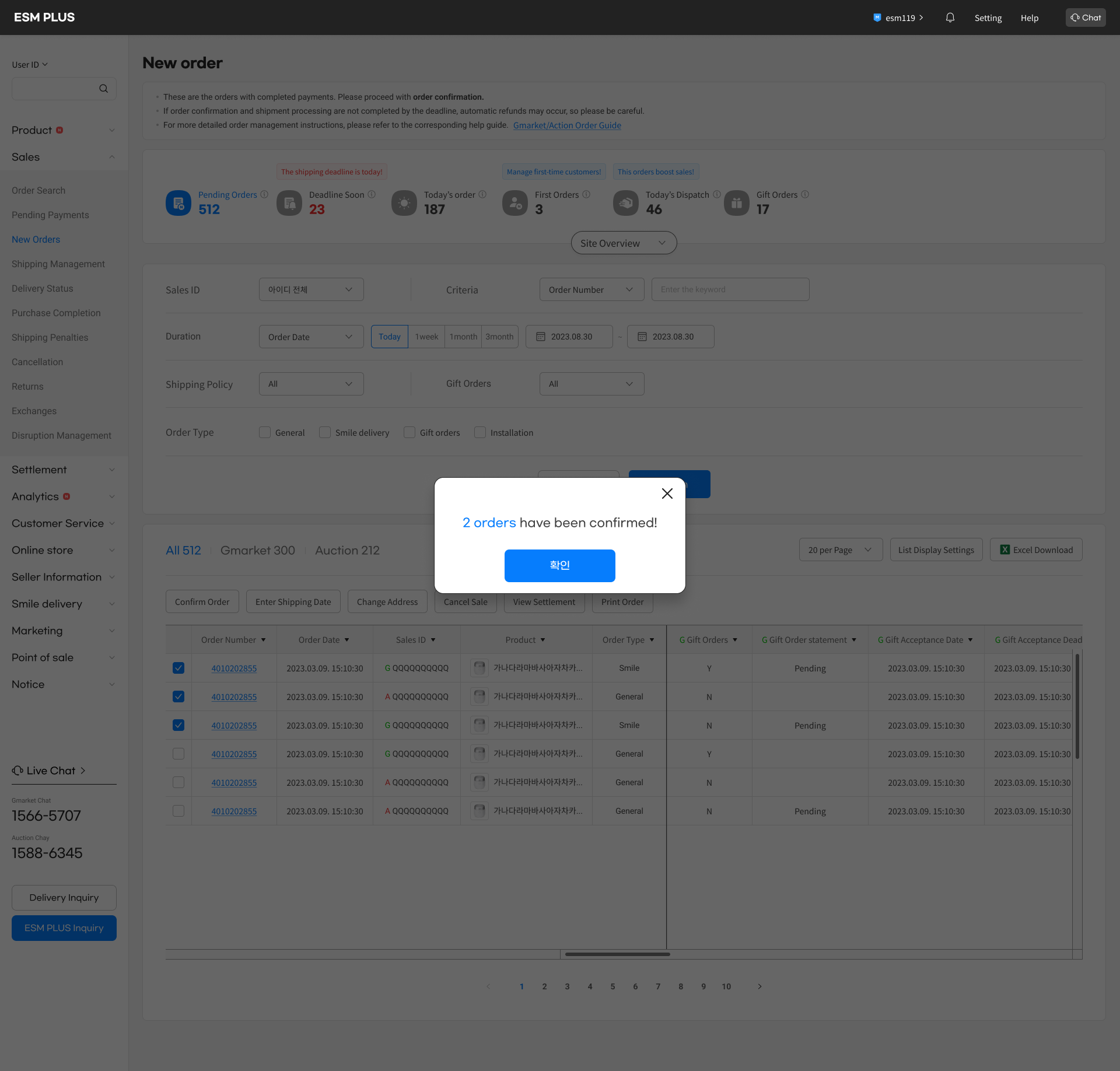Click the Deadline Soon icon
1120x1071 pixels.
[289, 203]
